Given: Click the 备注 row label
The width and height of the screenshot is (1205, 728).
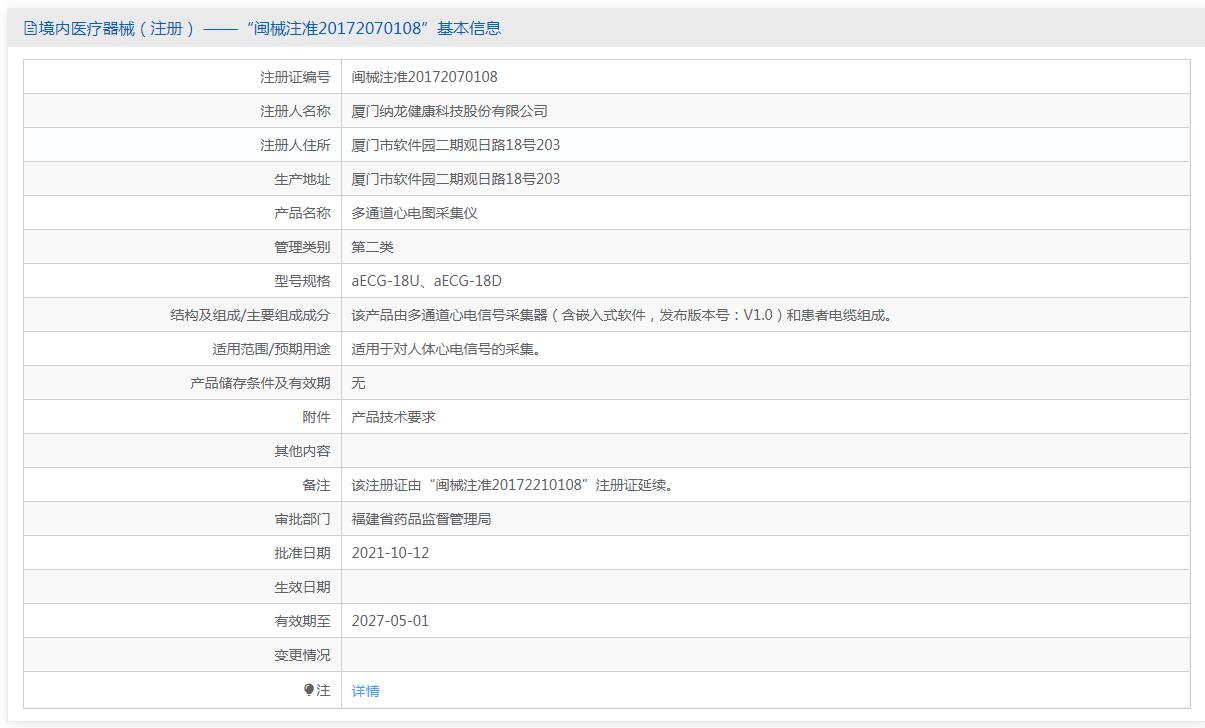Looking at the screenshot, I should 316,485.
